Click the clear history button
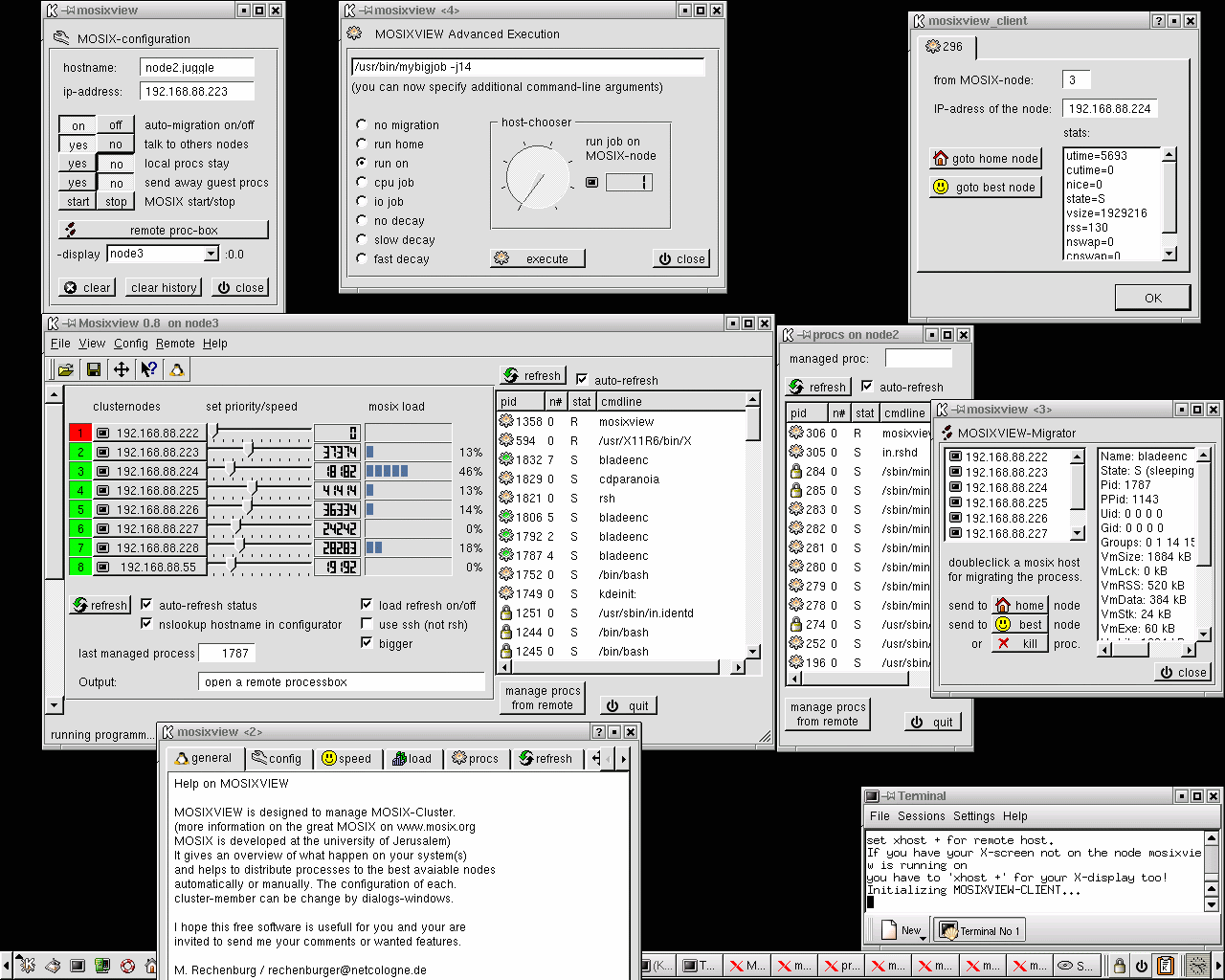The height and width of the screenshot is (980, 1225). (x=164, y=287)
